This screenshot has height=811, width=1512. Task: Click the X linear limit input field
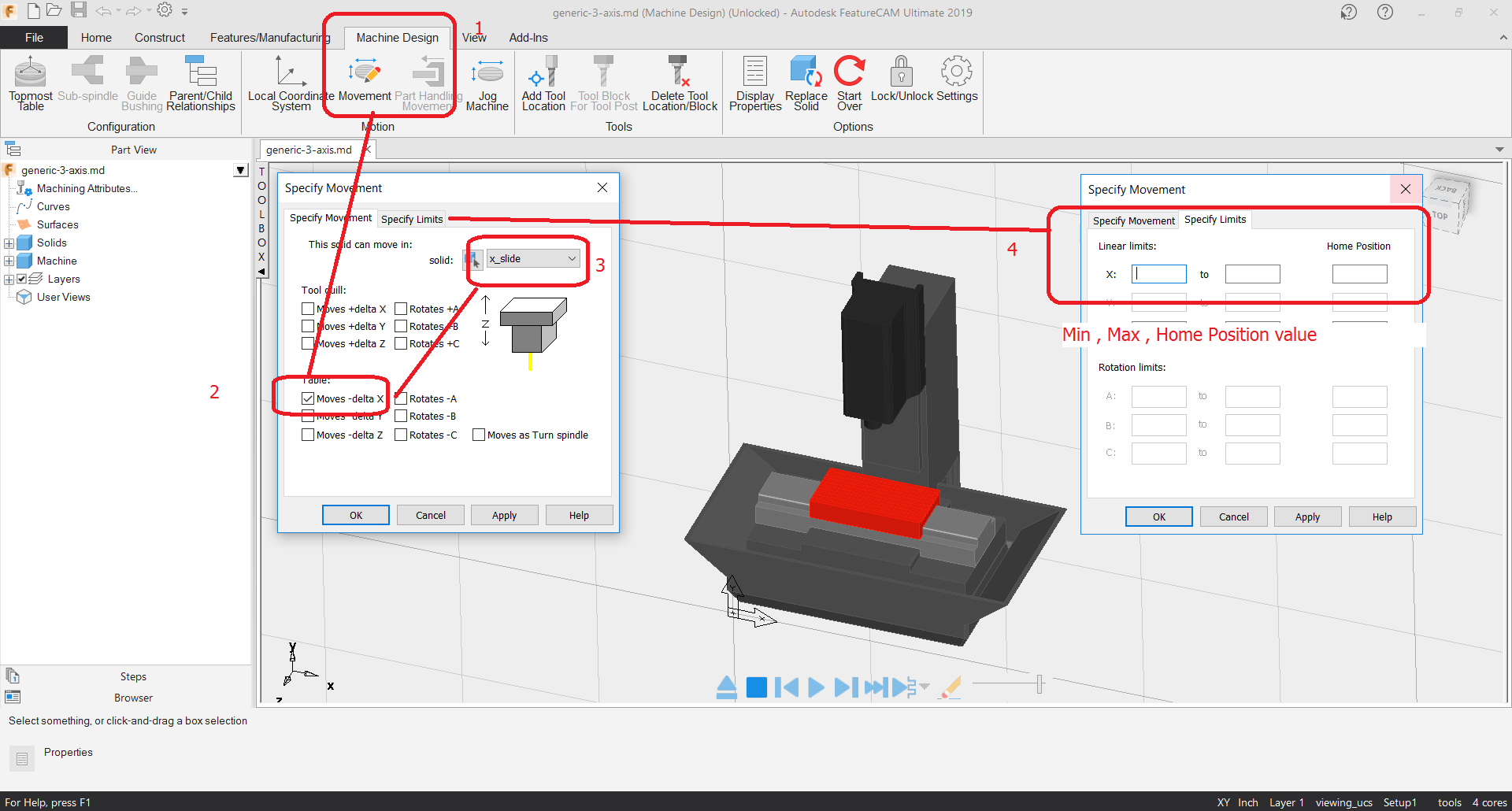click(1158, 273)
